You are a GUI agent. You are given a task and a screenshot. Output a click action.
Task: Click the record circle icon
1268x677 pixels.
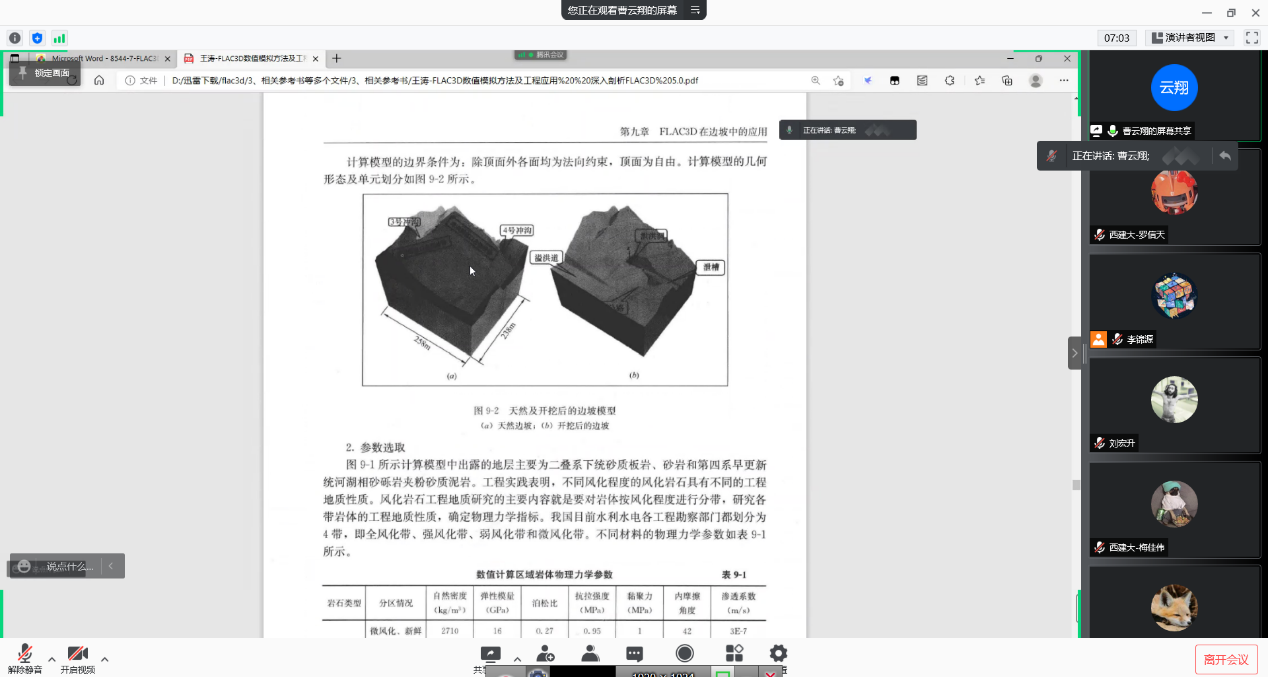[x=685, y=654]
